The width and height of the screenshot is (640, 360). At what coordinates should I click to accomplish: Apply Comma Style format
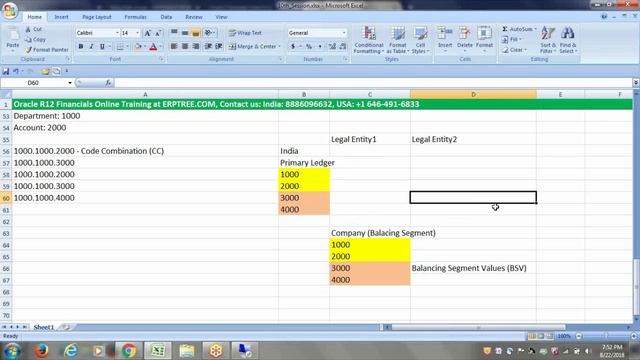(320, 47)
